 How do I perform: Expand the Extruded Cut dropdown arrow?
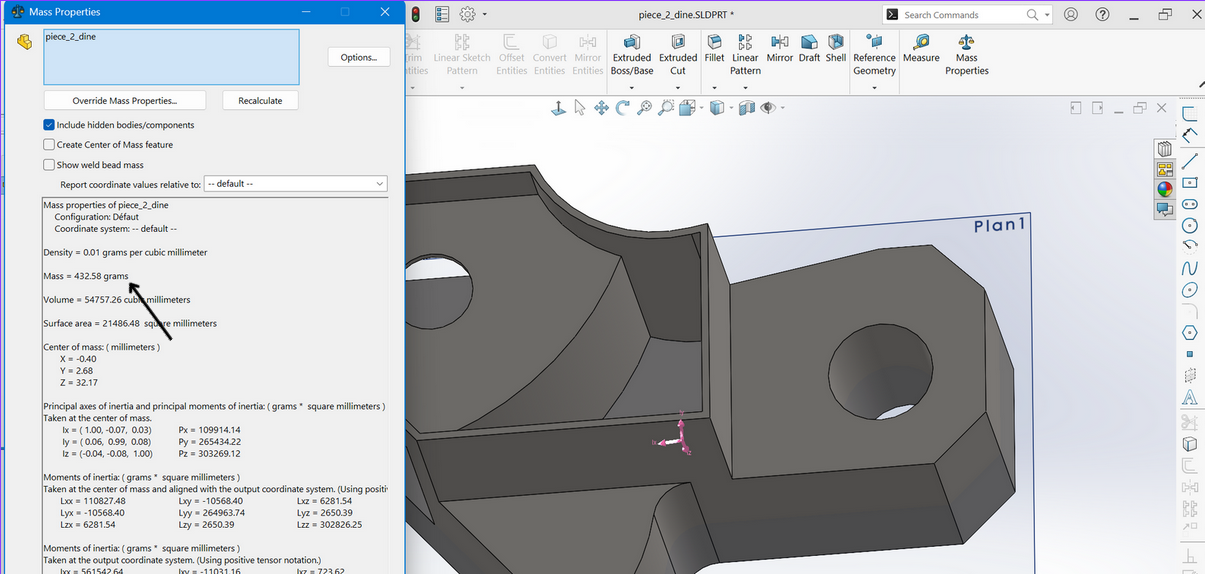click(678, 87)
